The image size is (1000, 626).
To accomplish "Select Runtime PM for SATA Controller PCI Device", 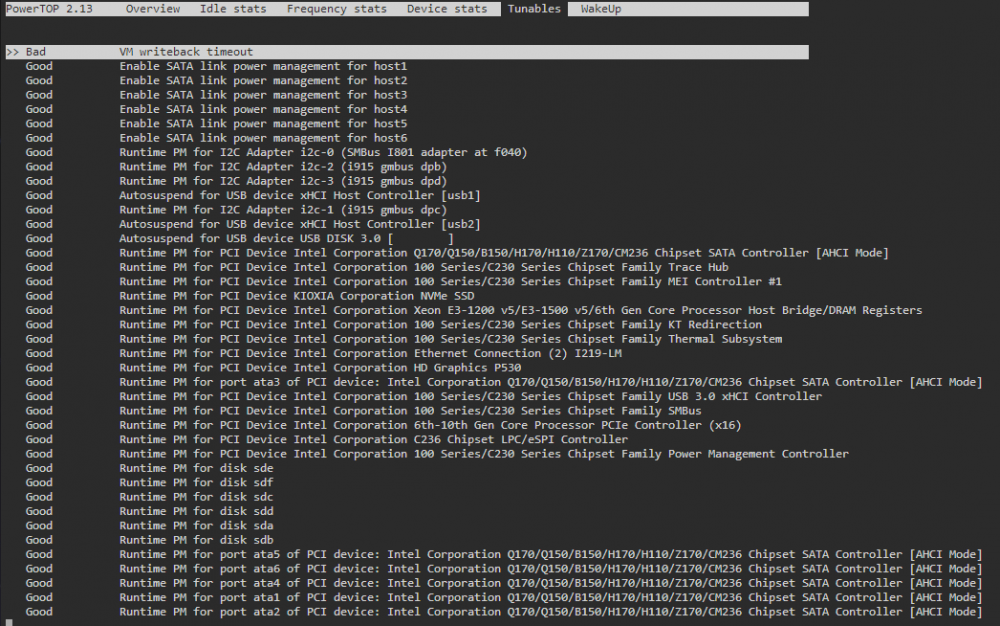I will click(x=504, y=252).
